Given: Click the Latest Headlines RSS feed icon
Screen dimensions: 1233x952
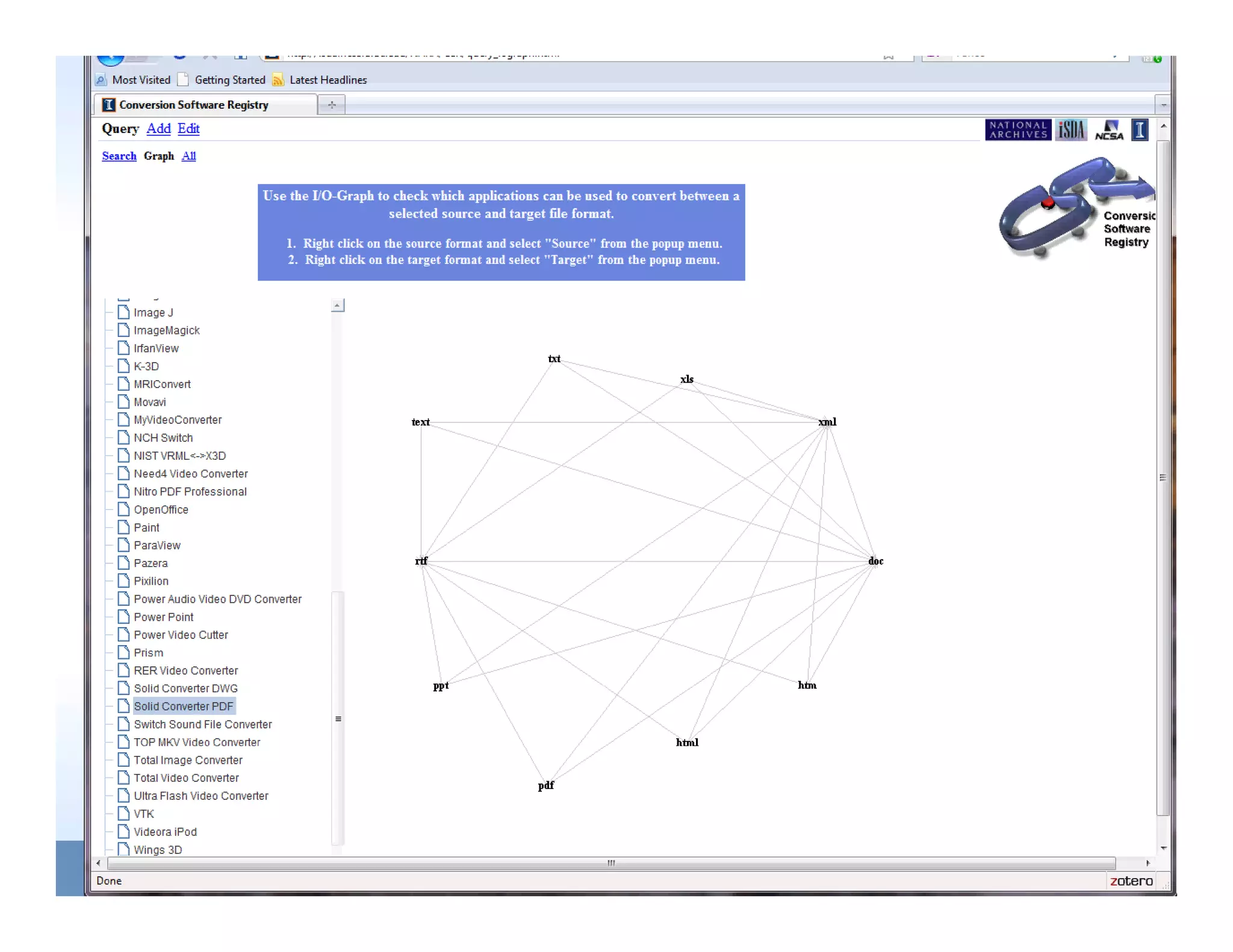Looking at the screenshot, I should 278,80.
